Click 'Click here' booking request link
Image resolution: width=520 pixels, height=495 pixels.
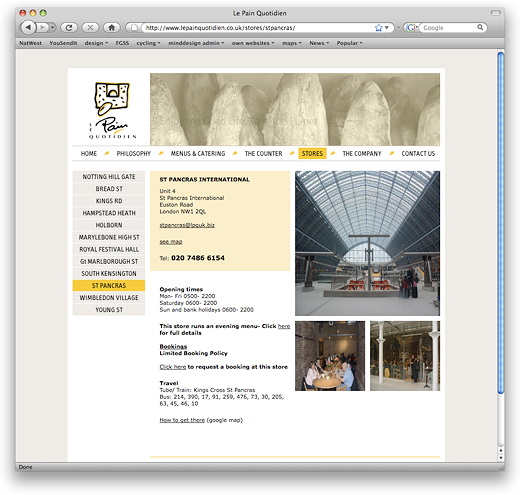tap(173, 367)
